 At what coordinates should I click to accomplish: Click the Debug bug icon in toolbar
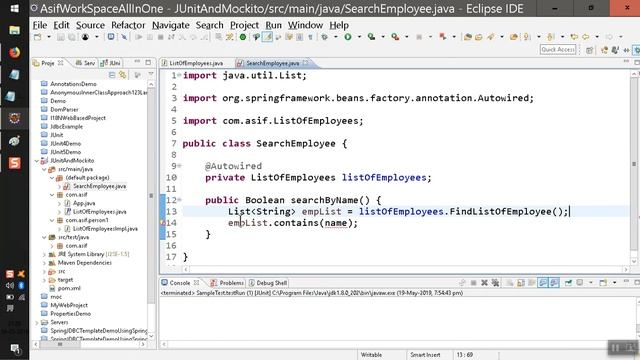(x=324, y=37)
